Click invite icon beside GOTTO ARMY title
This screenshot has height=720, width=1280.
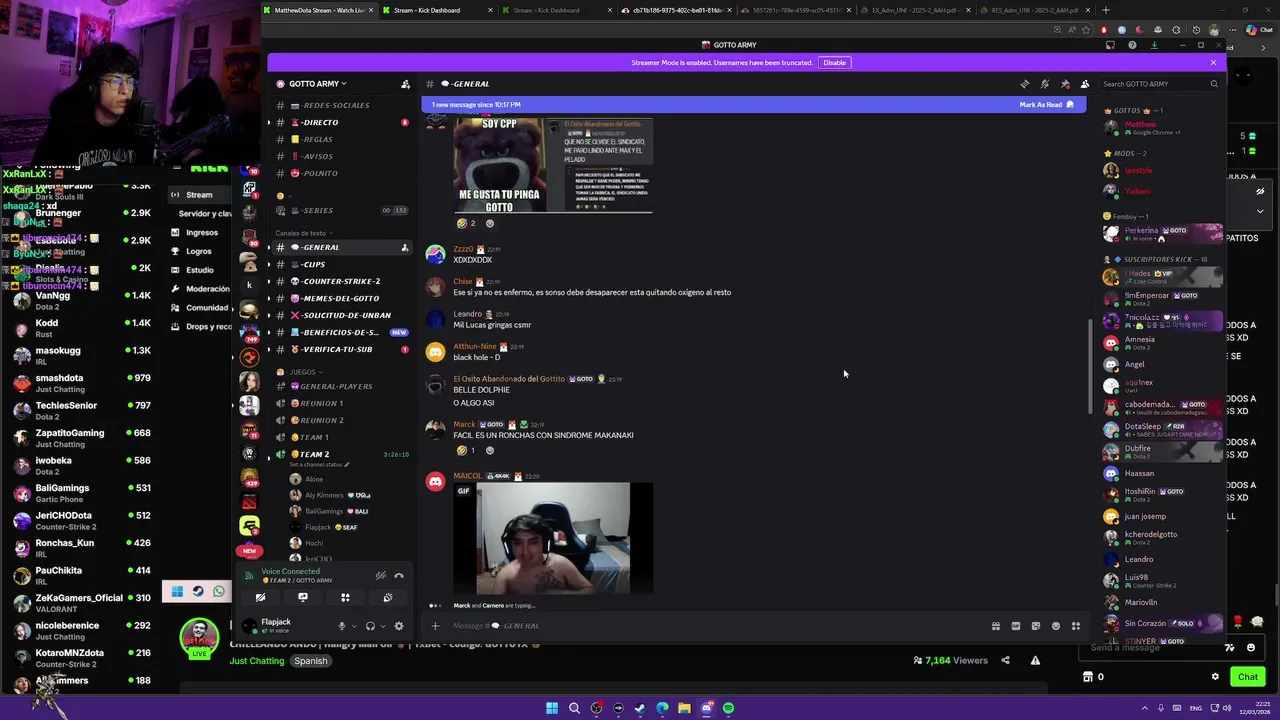[x=405, y=84]
